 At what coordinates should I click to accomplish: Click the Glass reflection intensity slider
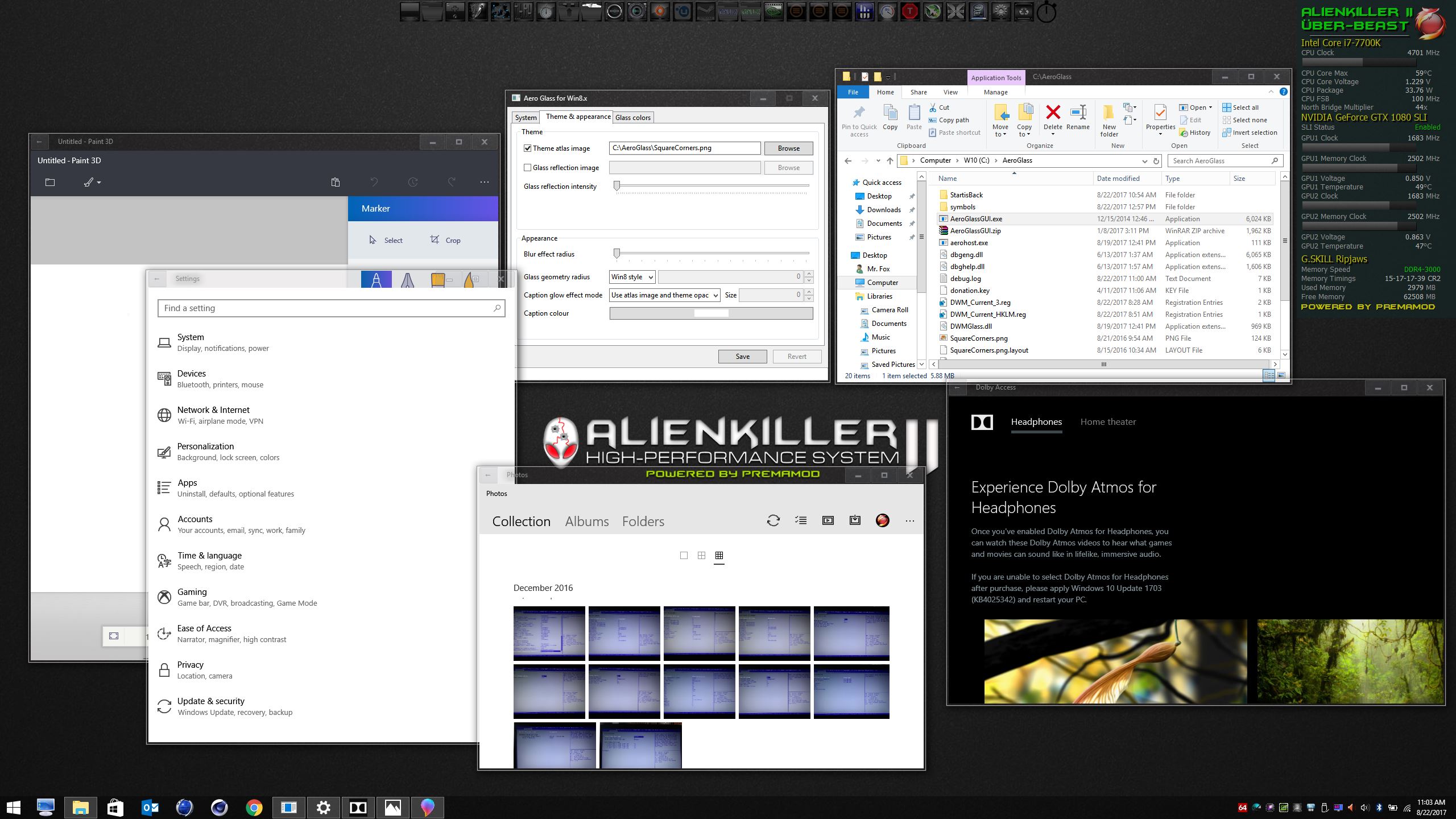pyautogui.click(x=712, y=187)
